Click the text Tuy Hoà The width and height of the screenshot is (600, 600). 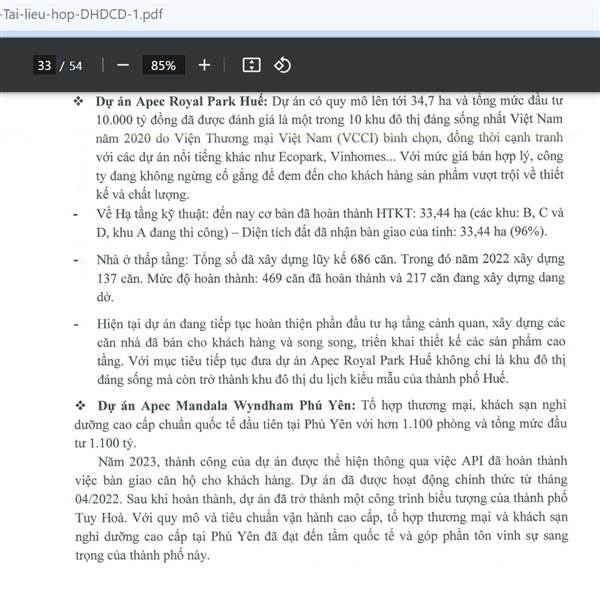click(x=100, y=518)
